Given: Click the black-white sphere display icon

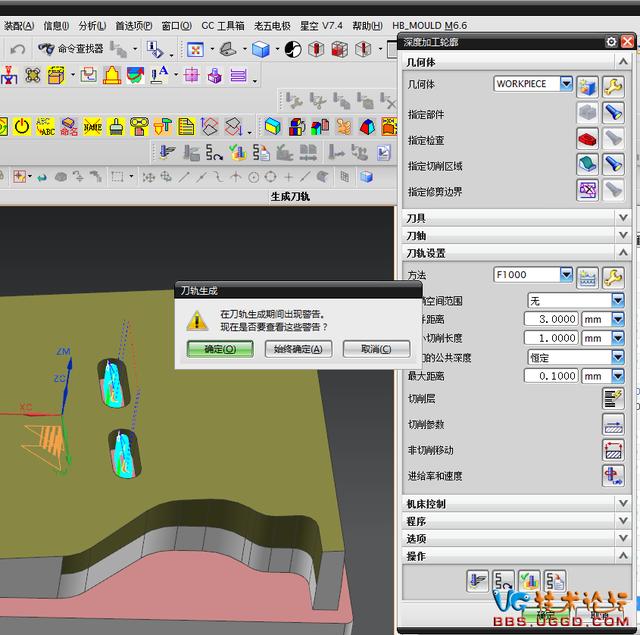Looking at the screenshot, I should pyautogui.click(x=293, y=49).
